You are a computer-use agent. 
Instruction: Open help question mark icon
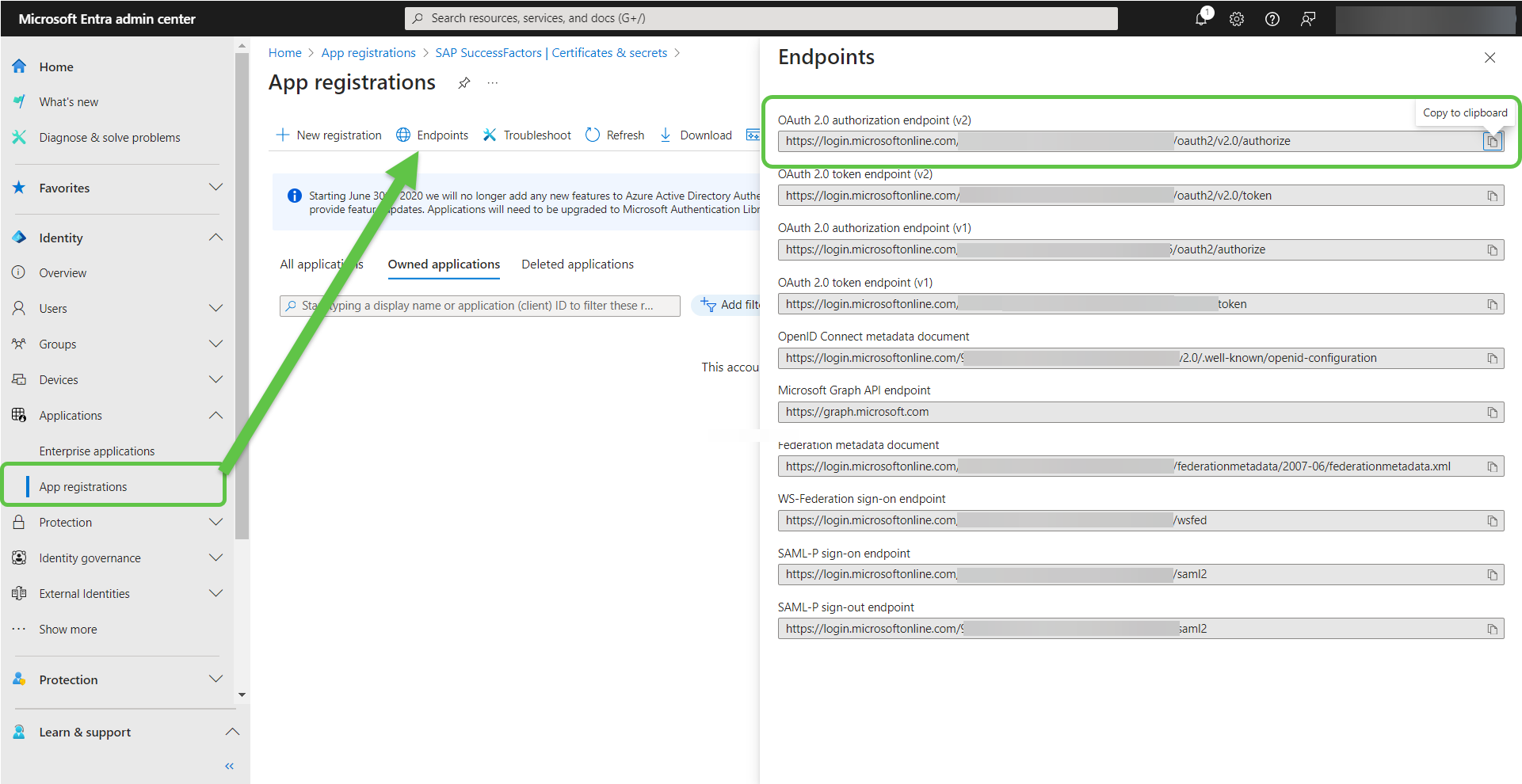pyautogui.click(x=1272, y=19)
